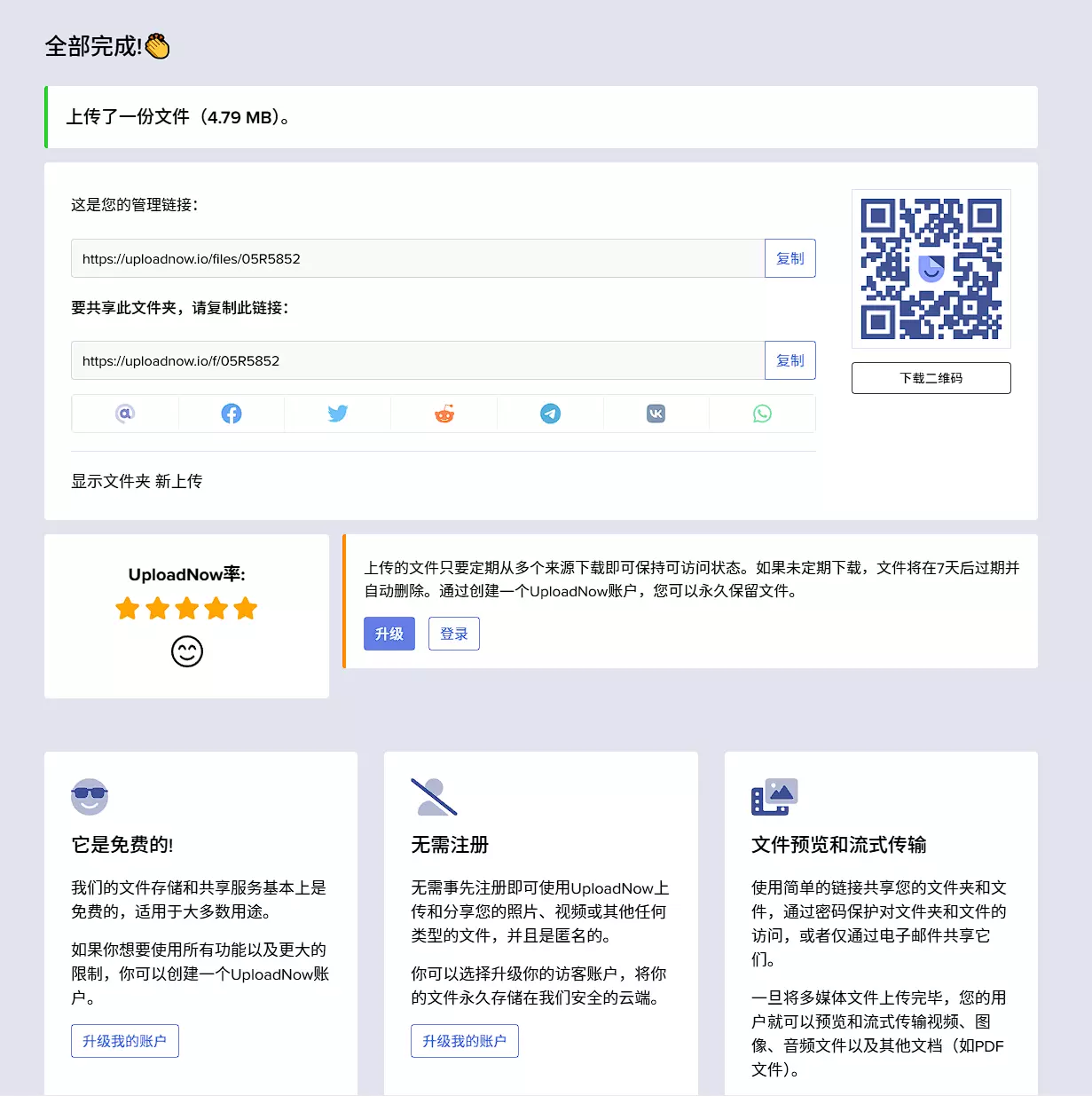The height and width of the screenshot is (1096, 1092).
Task: Open 显示文件夹 link
Action: click(111, 481)
